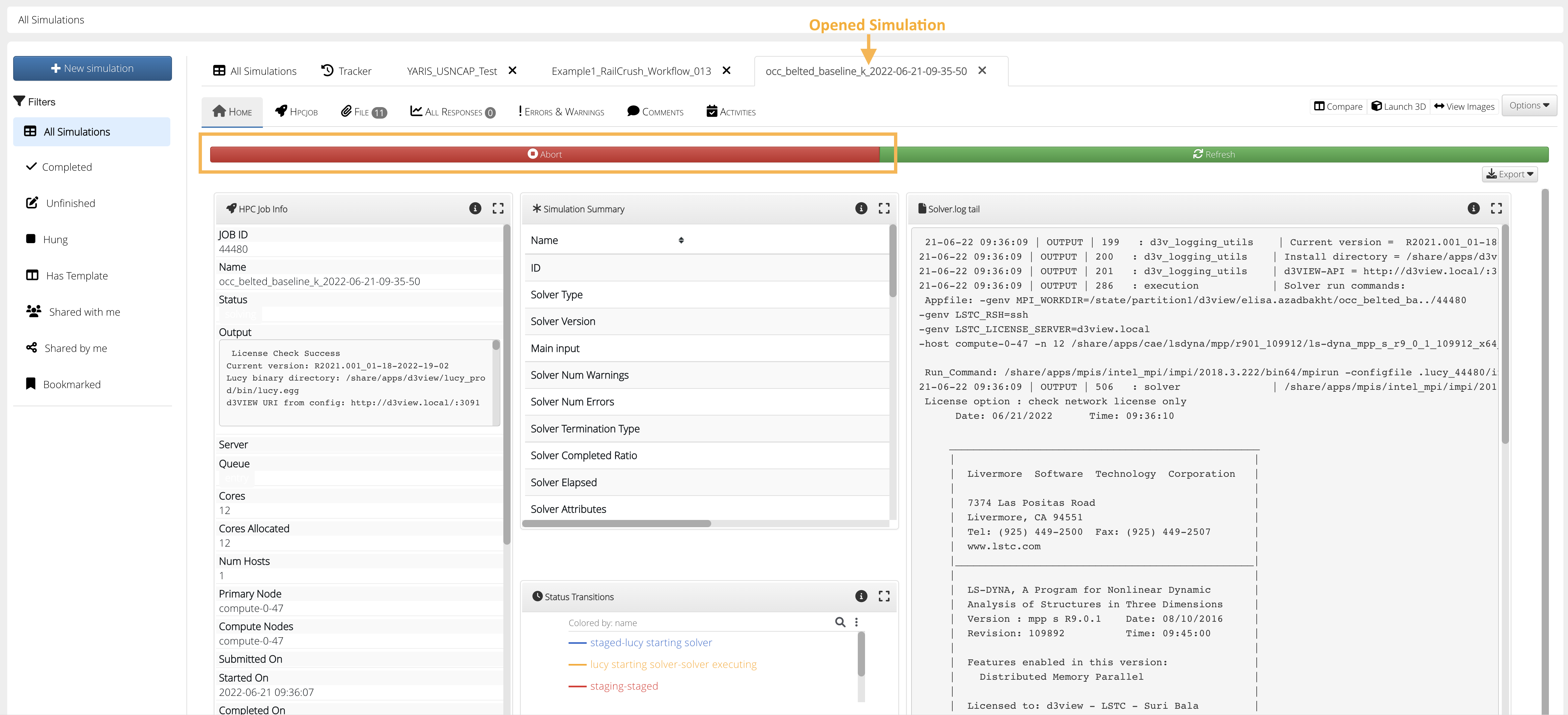The image size is (1568, 715).
Task: Select the Main input row
Action: 707,348
